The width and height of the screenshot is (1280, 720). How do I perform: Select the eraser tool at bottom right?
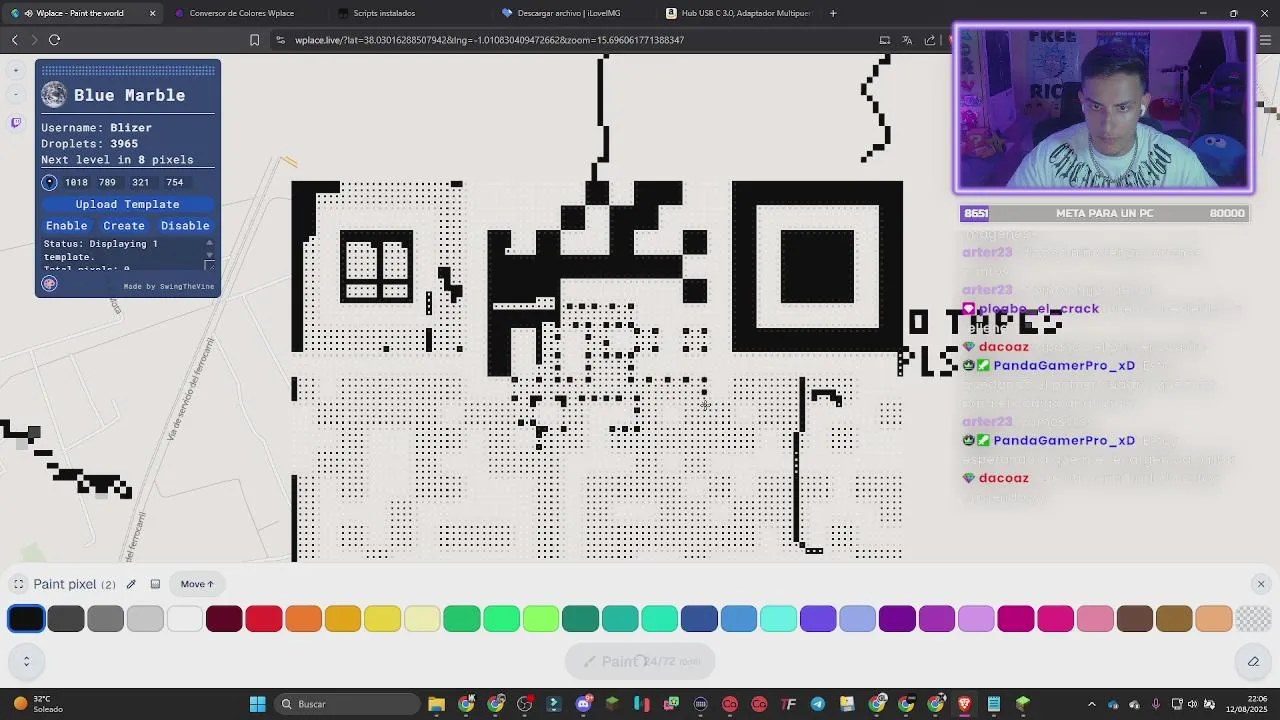(x=1253, y=661)
